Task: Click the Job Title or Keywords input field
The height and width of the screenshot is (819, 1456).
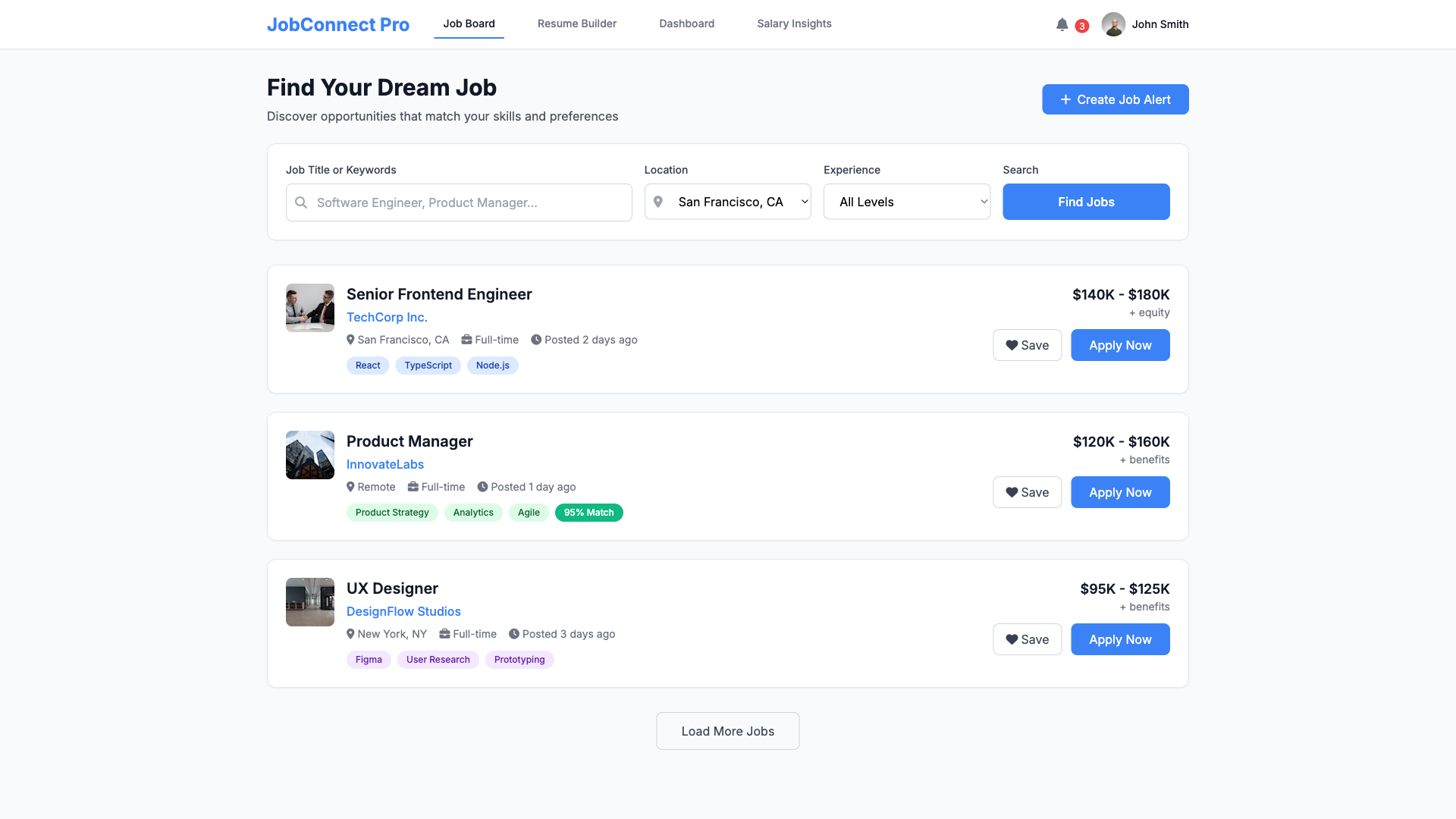Action: (x=459, y=202)
